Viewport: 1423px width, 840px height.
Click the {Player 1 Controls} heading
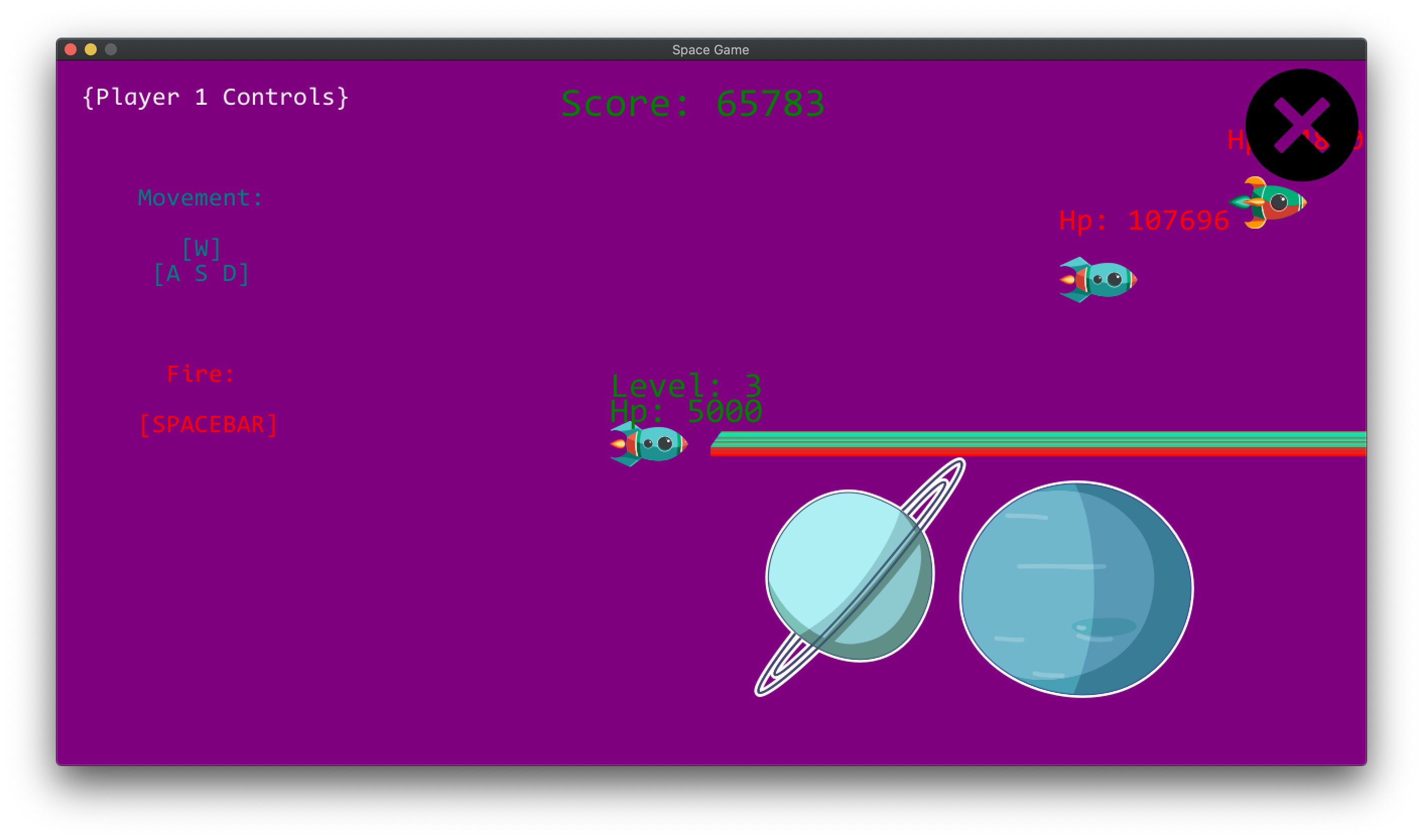(x=215, y=97)
